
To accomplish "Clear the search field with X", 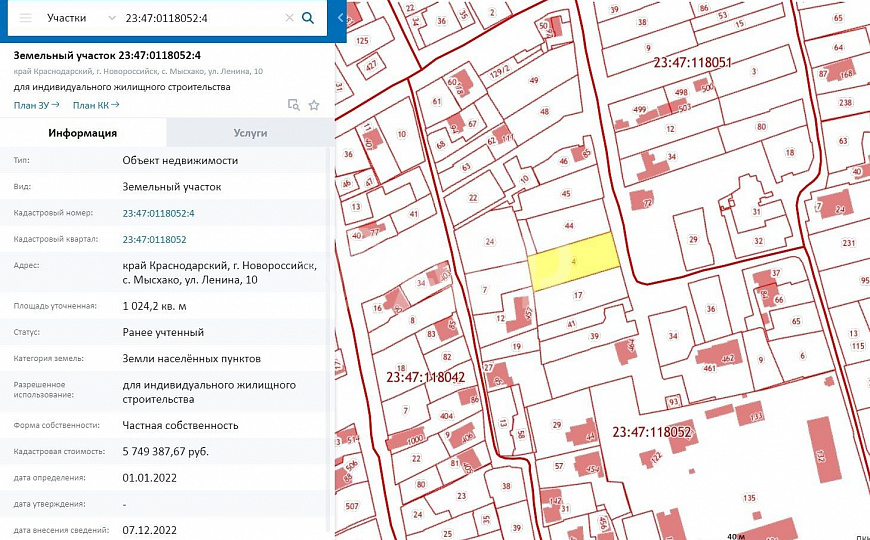I will point(289,18).
